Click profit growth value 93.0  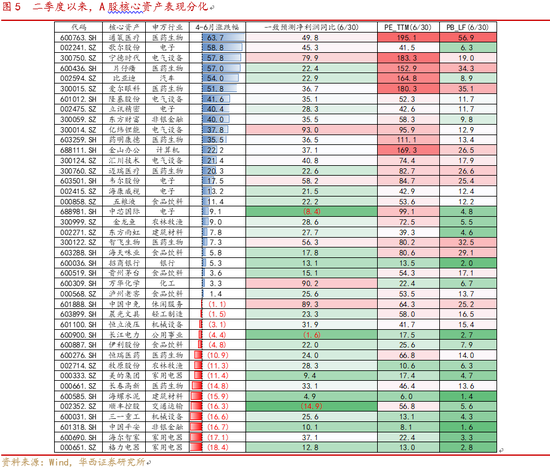[311, 130]
